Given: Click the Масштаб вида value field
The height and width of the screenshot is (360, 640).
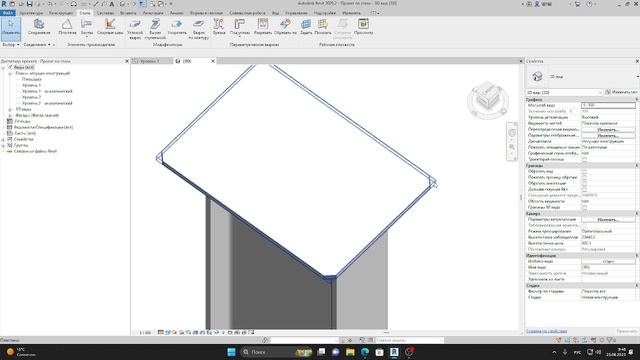Looking at the screenshot, I should (x=608, y=105).
